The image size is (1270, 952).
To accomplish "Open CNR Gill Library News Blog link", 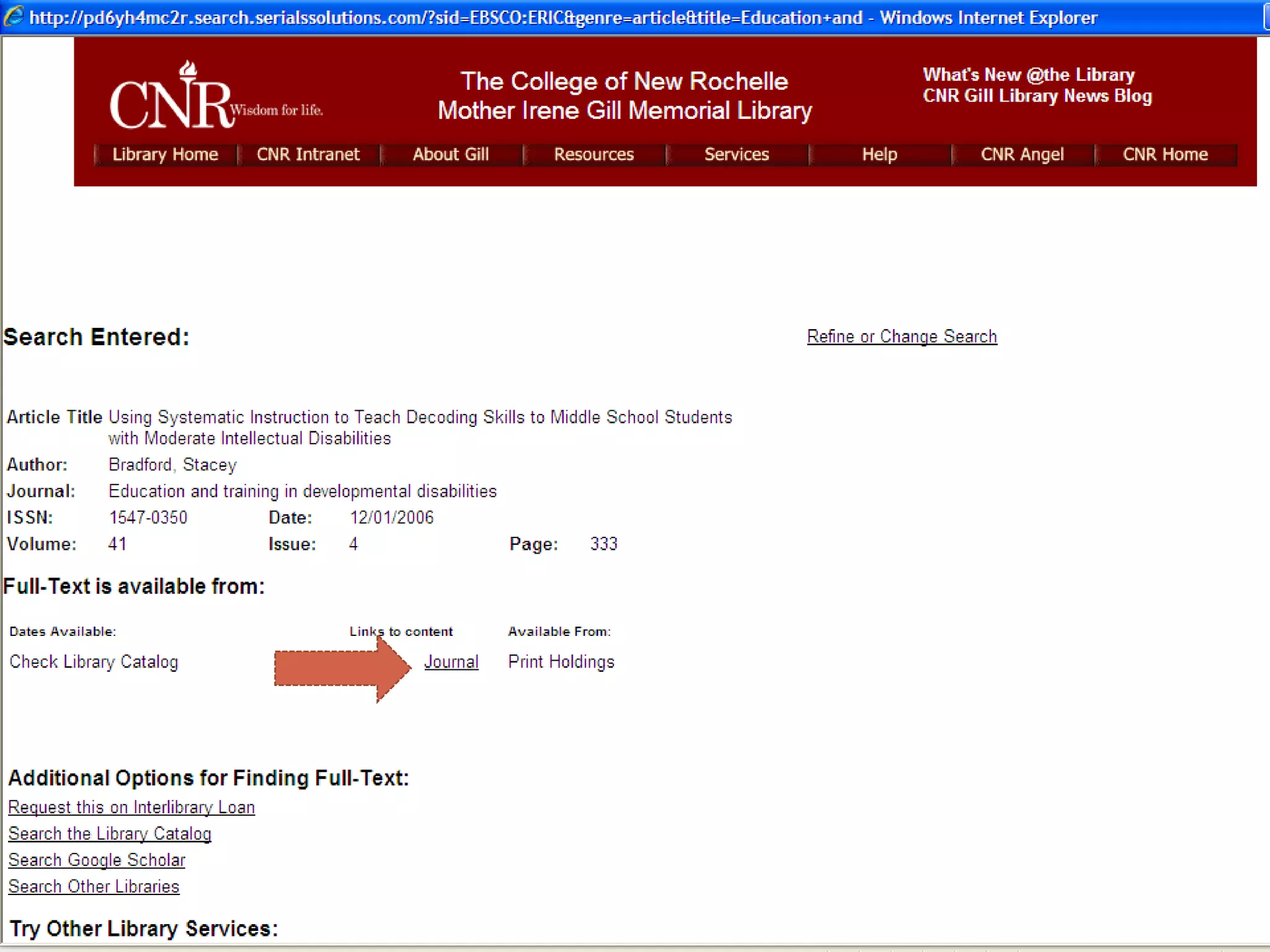I will [1037, 96].
